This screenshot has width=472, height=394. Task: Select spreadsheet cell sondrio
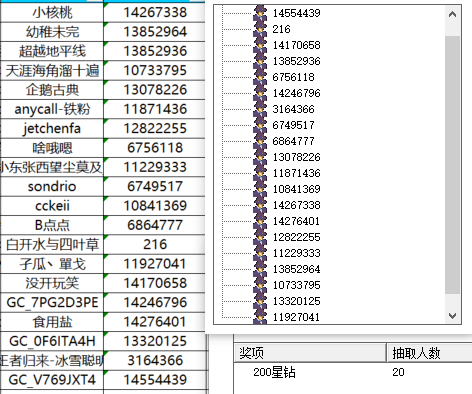[x=52, y=186]
